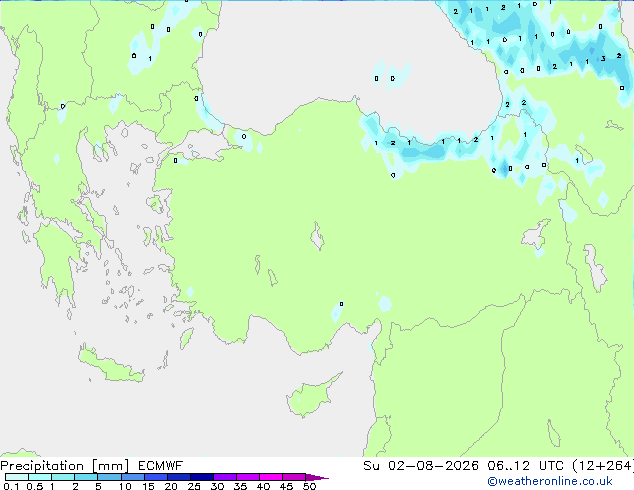
Task: Pick the legend swatch between 1 and 2
Action: pos(63,477)
